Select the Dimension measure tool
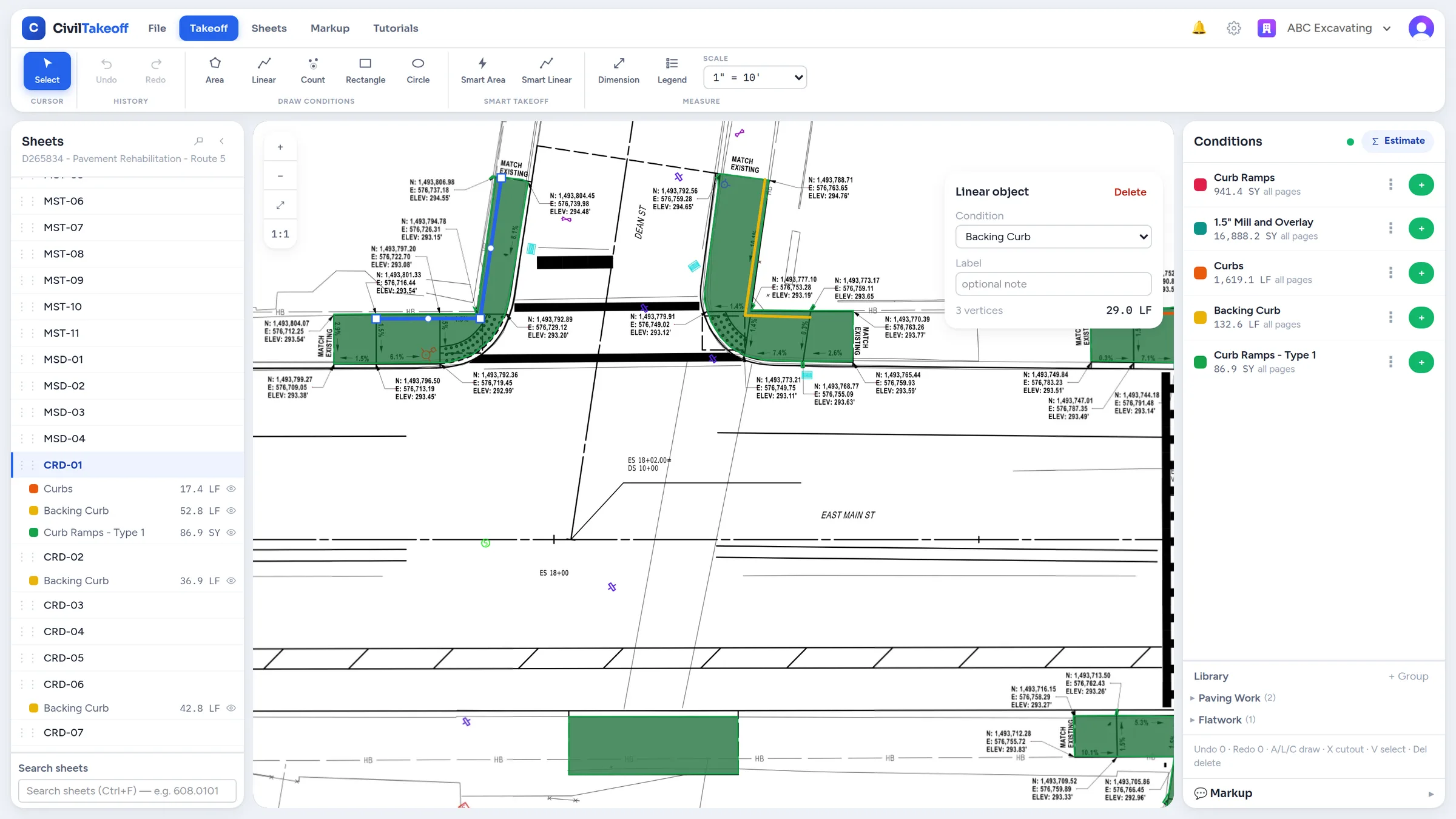The width and height of the screenshot is (1456, 819). (x=618, y=71)
